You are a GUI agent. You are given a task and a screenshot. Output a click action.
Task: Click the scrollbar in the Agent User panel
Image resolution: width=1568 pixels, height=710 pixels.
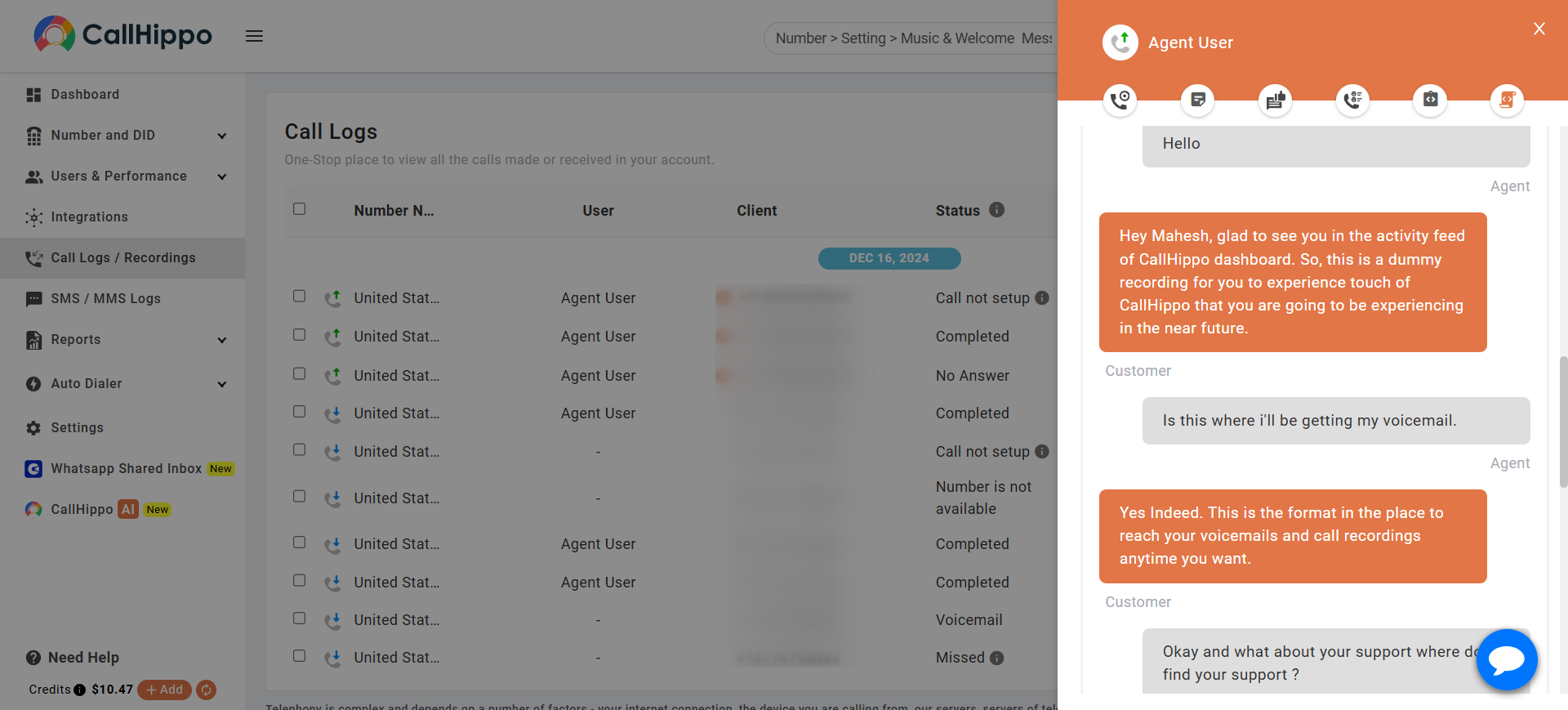pos(1563,422)
